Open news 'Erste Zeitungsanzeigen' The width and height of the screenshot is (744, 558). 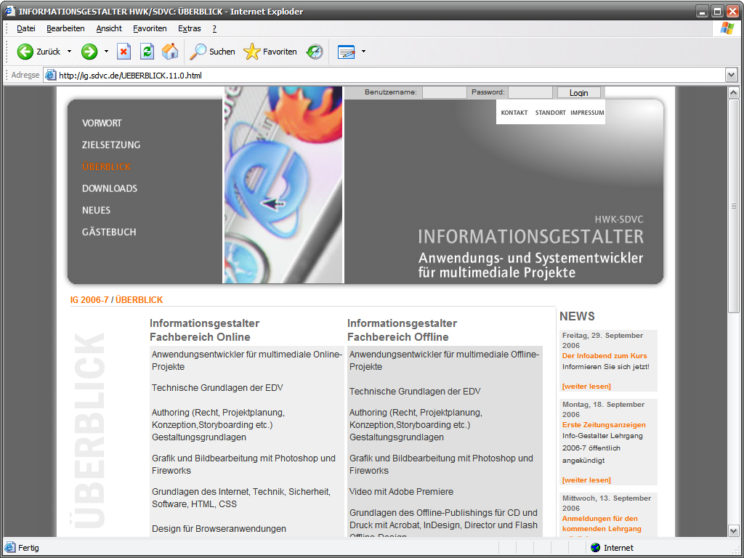click(604, 425)
